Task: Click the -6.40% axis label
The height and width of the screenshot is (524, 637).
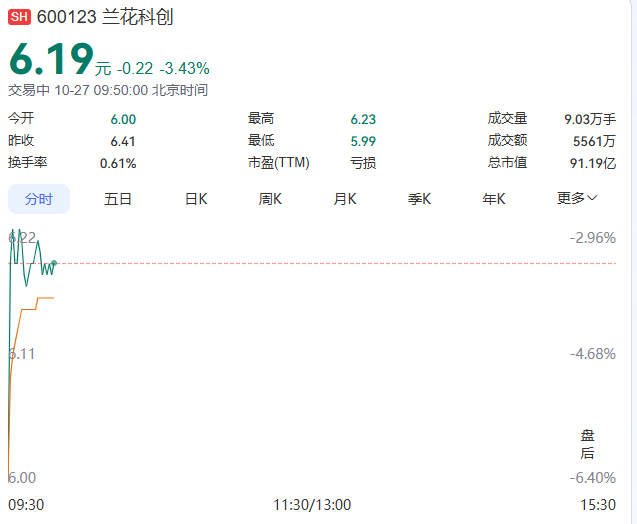Action: [x=593, y=478]
